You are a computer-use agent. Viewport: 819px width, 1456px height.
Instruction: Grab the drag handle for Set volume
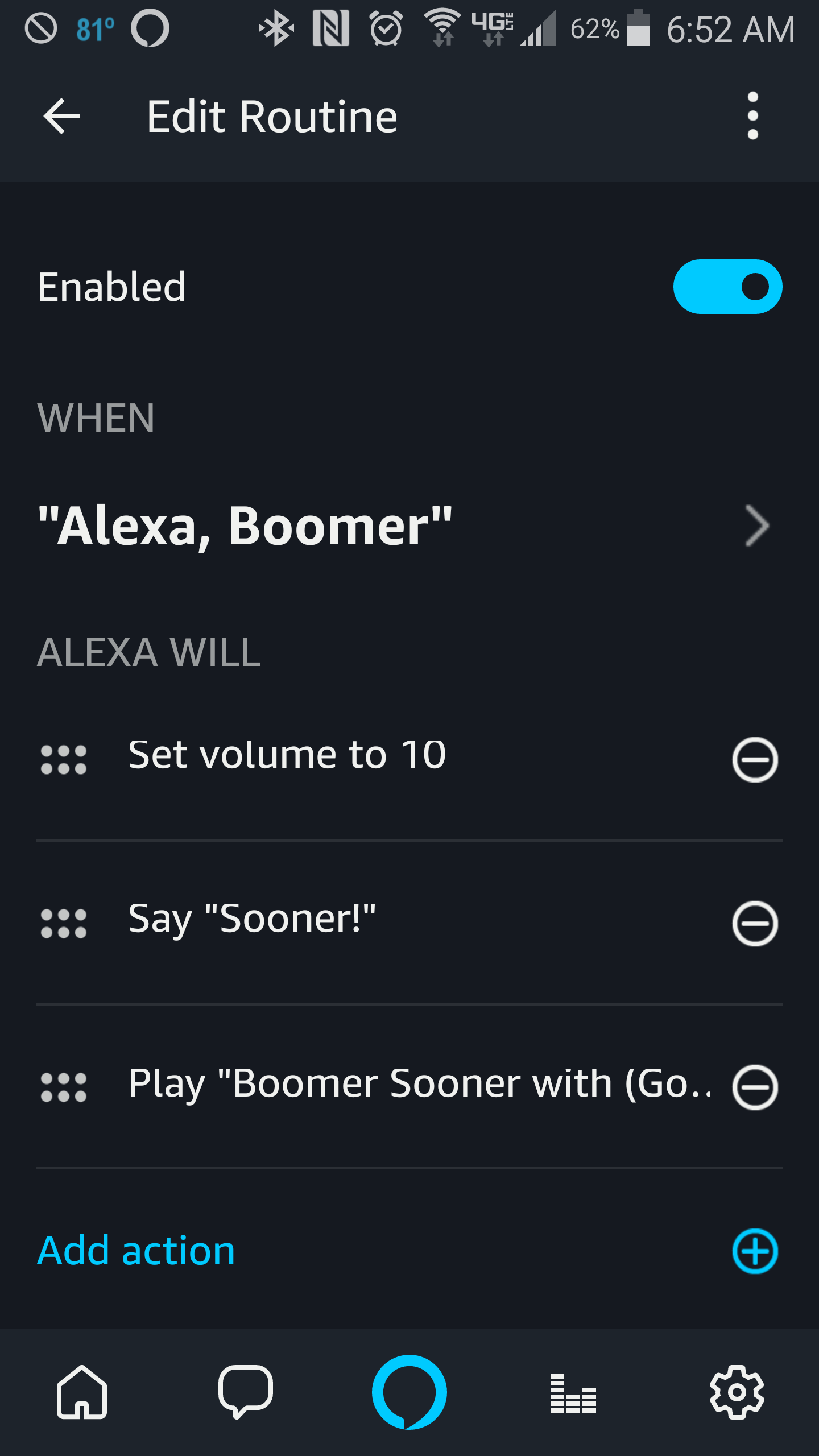[64, 760]
